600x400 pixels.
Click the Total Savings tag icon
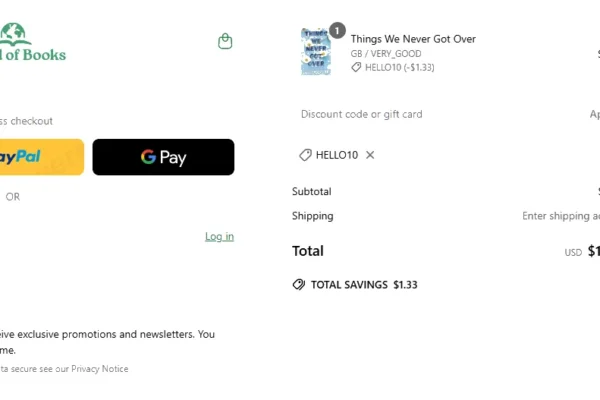[298, 285]
